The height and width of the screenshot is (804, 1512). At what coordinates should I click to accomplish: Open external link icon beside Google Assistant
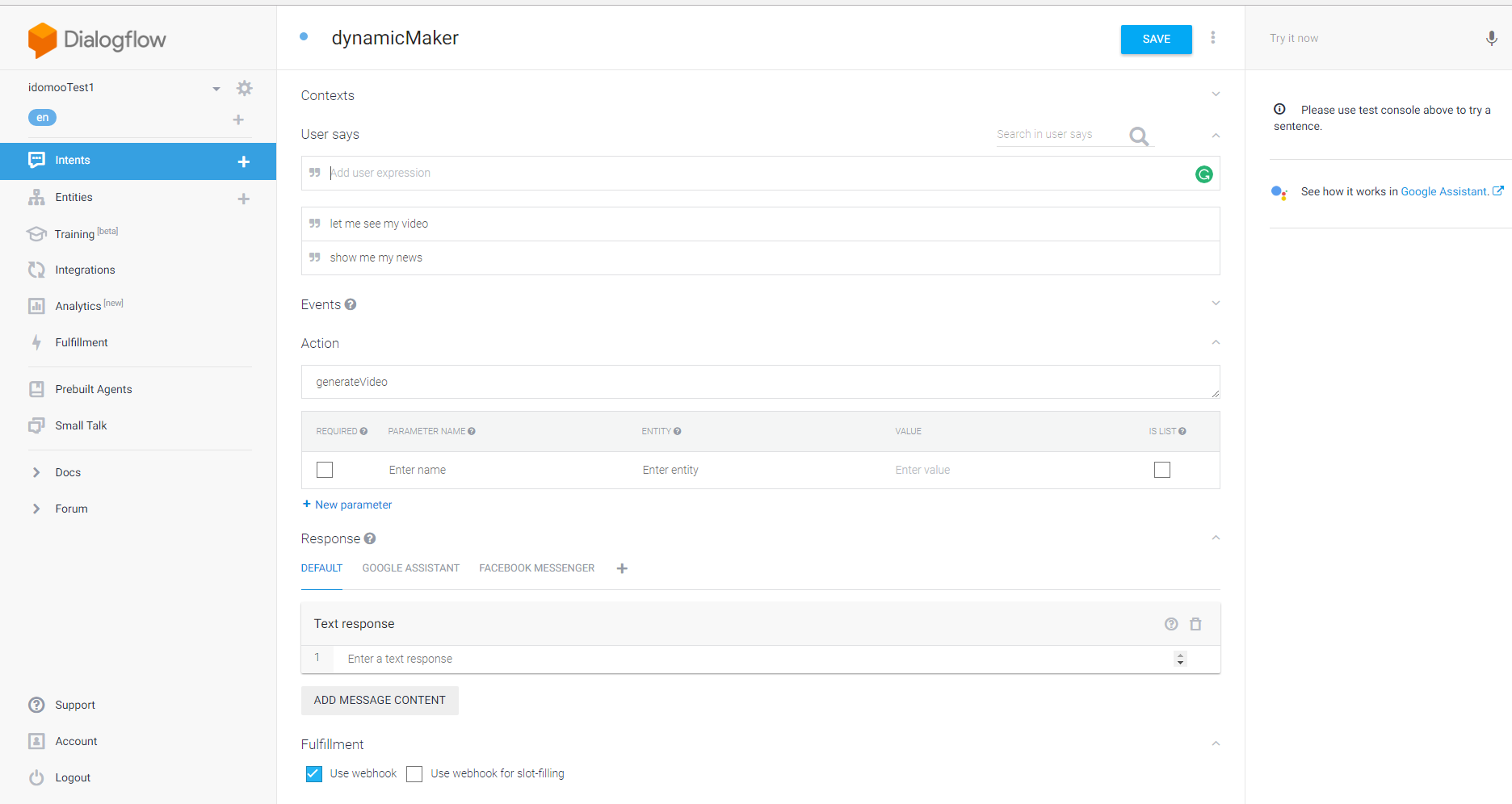tap(1498, 191)
